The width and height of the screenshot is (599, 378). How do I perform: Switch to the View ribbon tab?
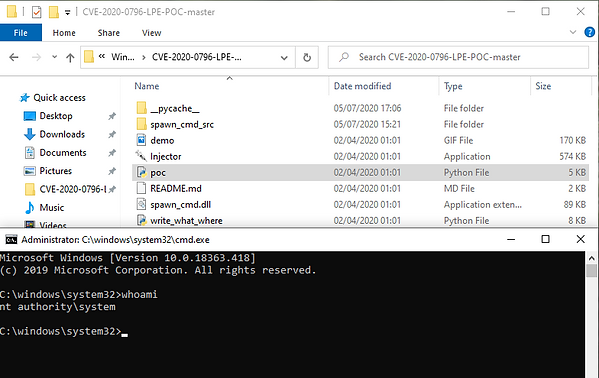(152, 33)
